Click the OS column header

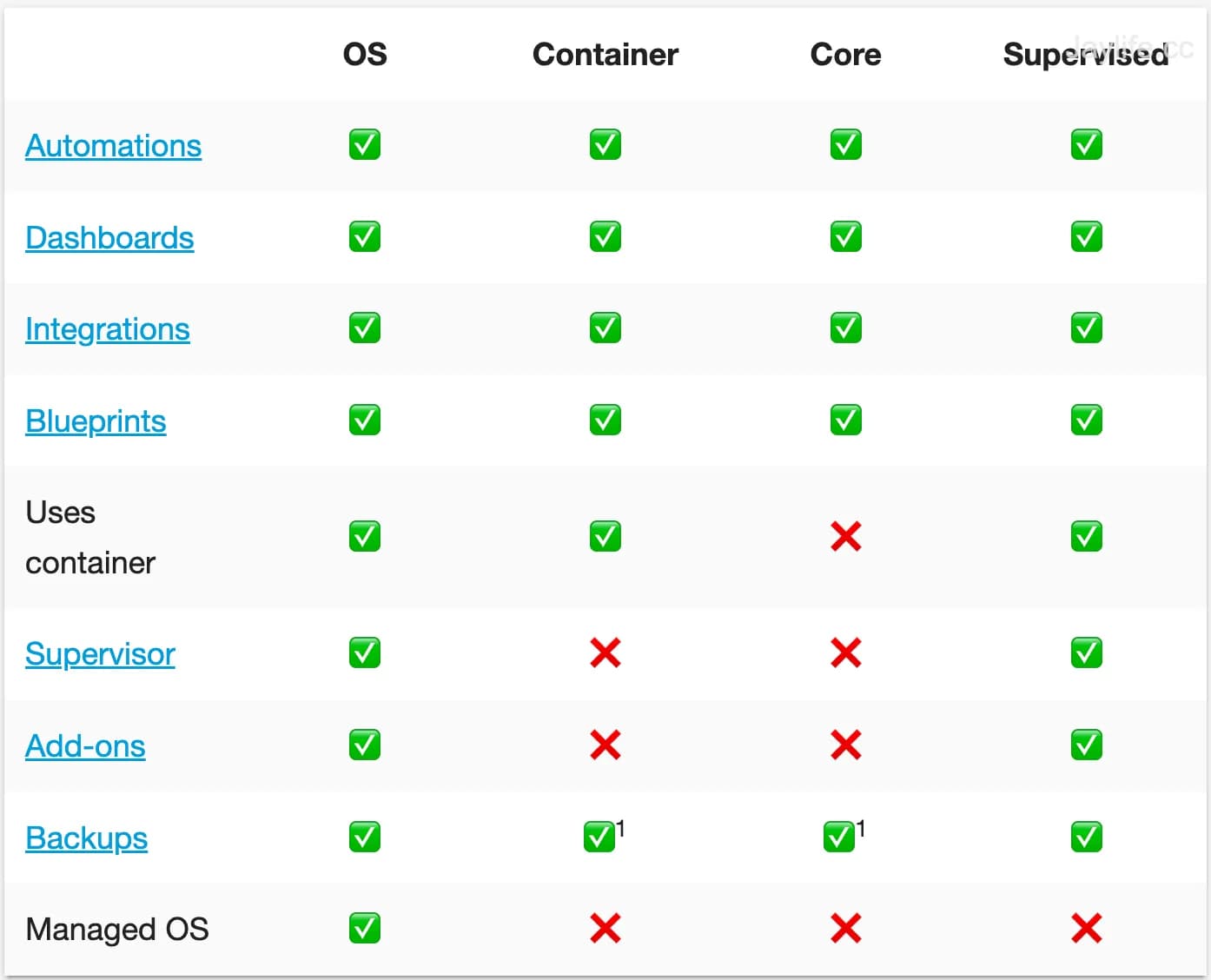365,55
